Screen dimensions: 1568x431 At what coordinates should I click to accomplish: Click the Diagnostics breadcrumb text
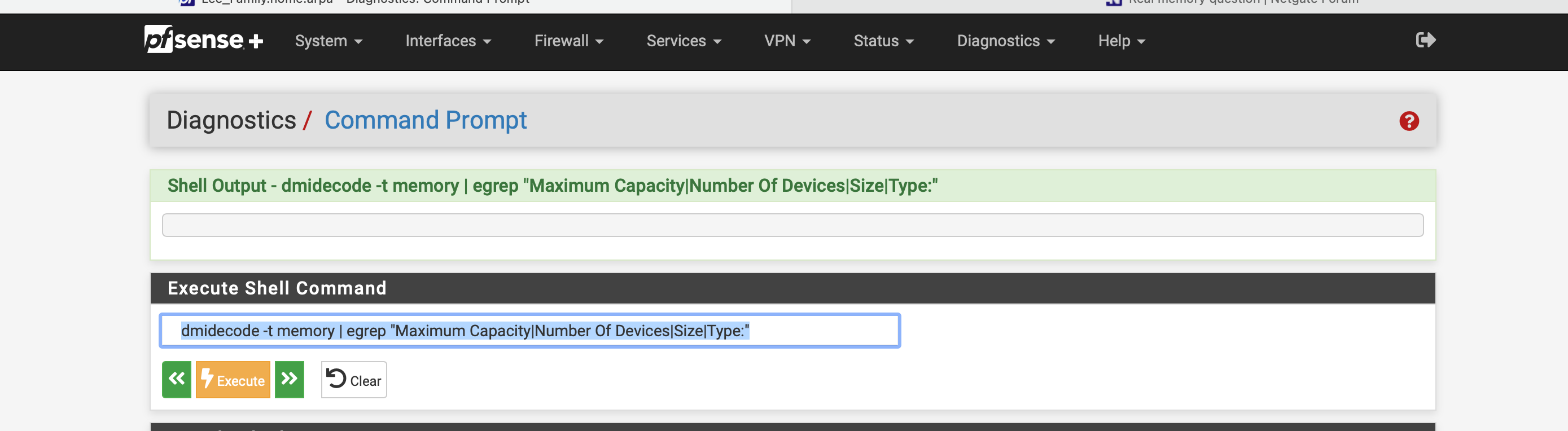(231, 120)
